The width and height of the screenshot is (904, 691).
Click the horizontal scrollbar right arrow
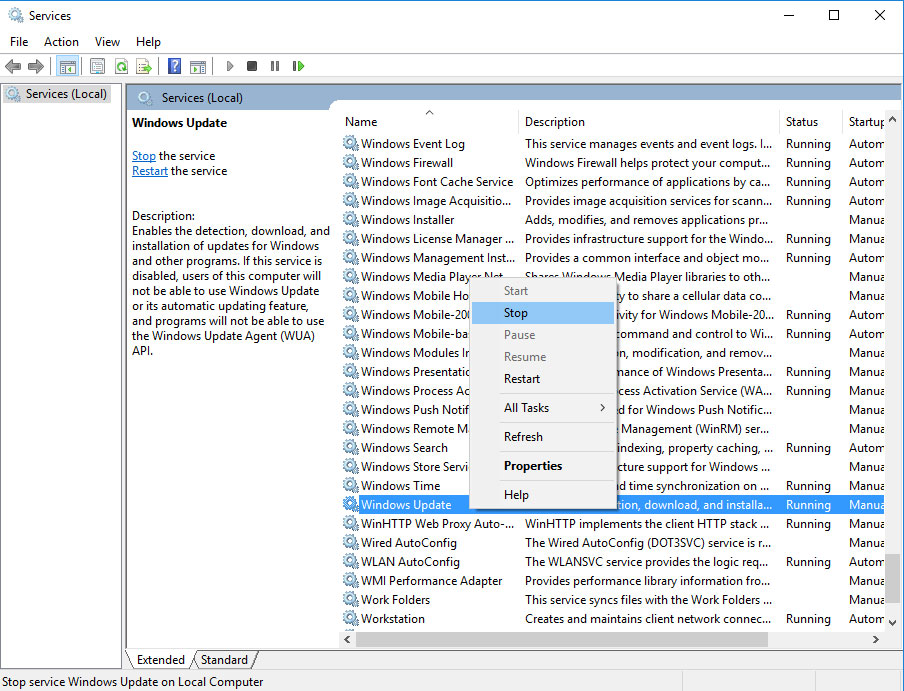pos(876,639)
